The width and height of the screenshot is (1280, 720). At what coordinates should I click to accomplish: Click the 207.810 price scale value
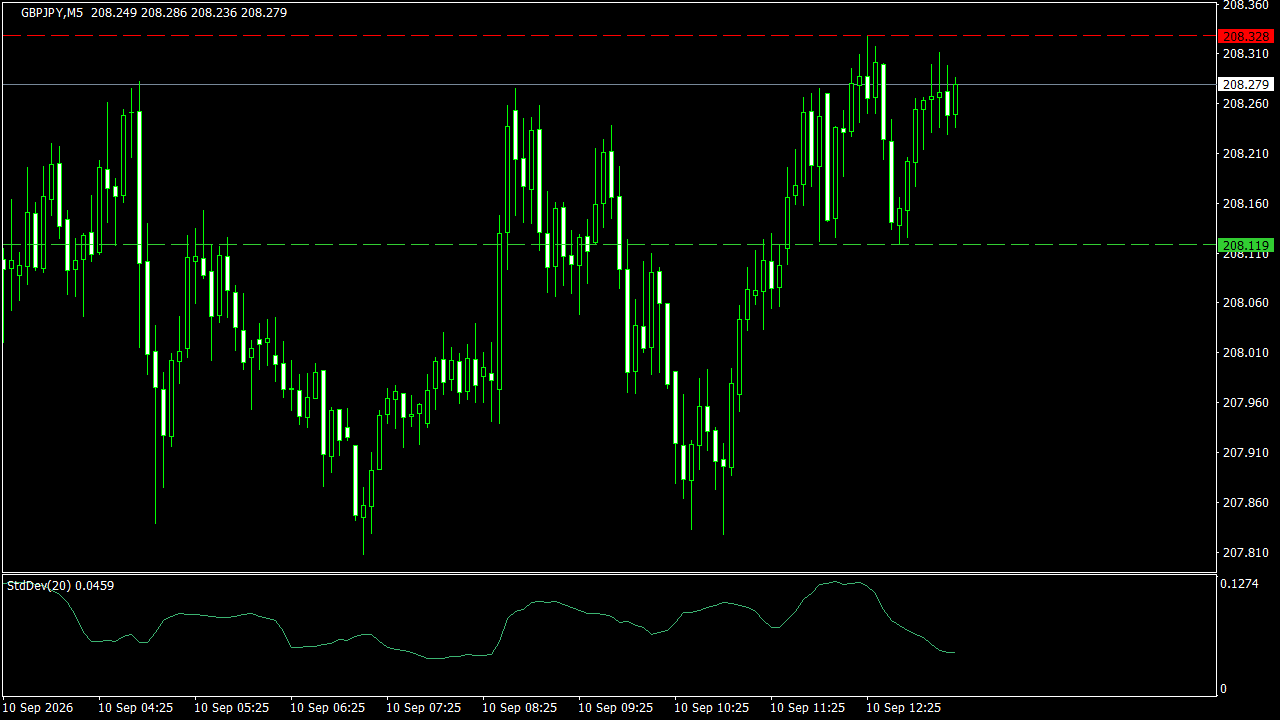click(1245, 553)
